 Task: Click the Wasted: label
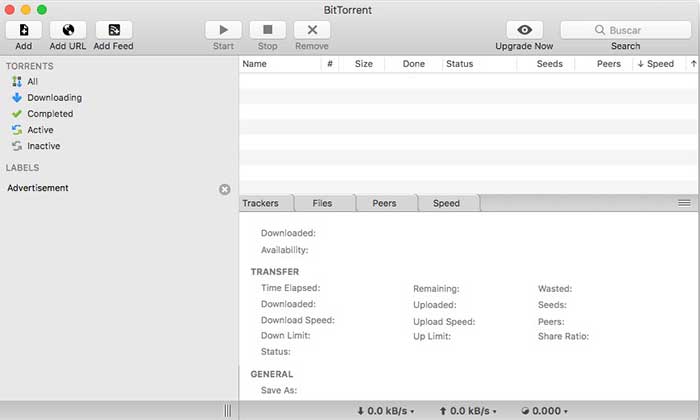point(554,289)
